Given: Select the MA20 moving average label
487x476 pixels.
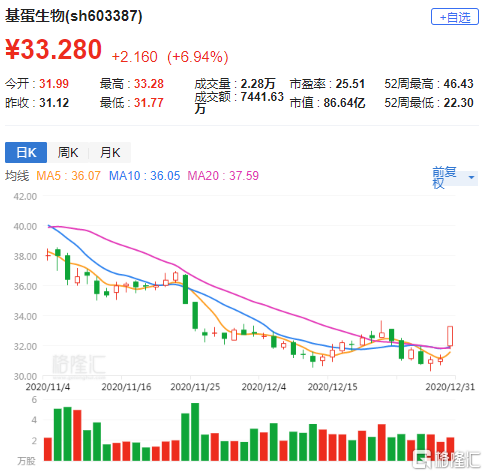Looking at the screenshot, I should (223, 176).
